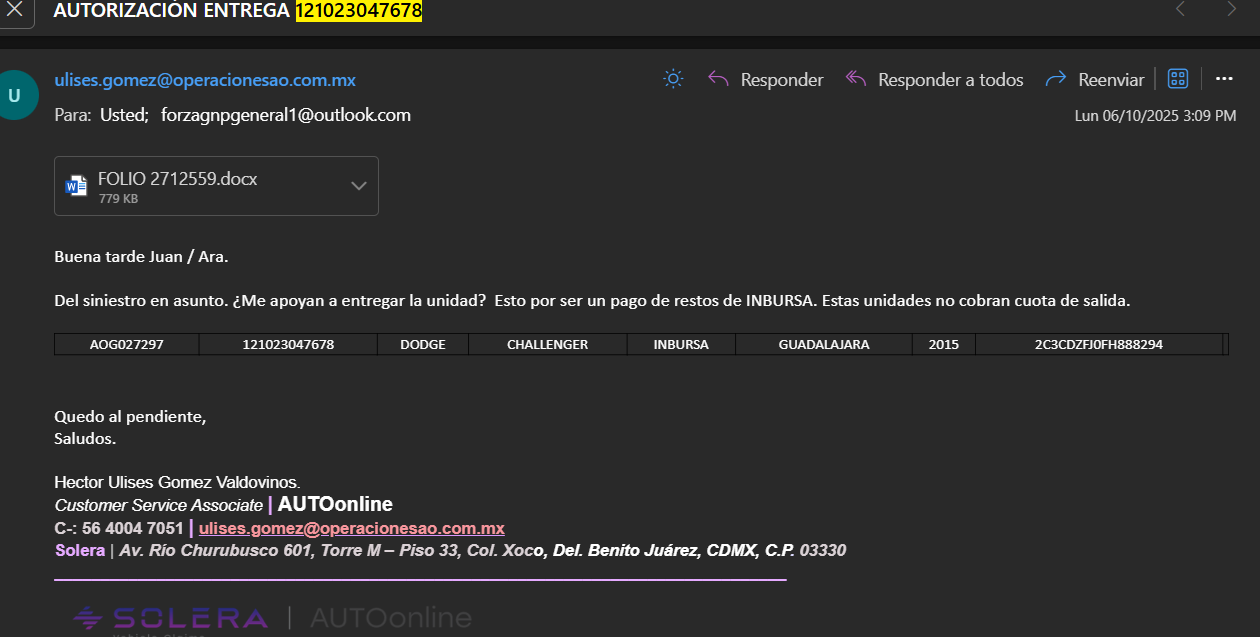This screenshot has width=1260, height=637.
Task: Click the FOLIO 2712559.docx file name
Action: (178, 179)
